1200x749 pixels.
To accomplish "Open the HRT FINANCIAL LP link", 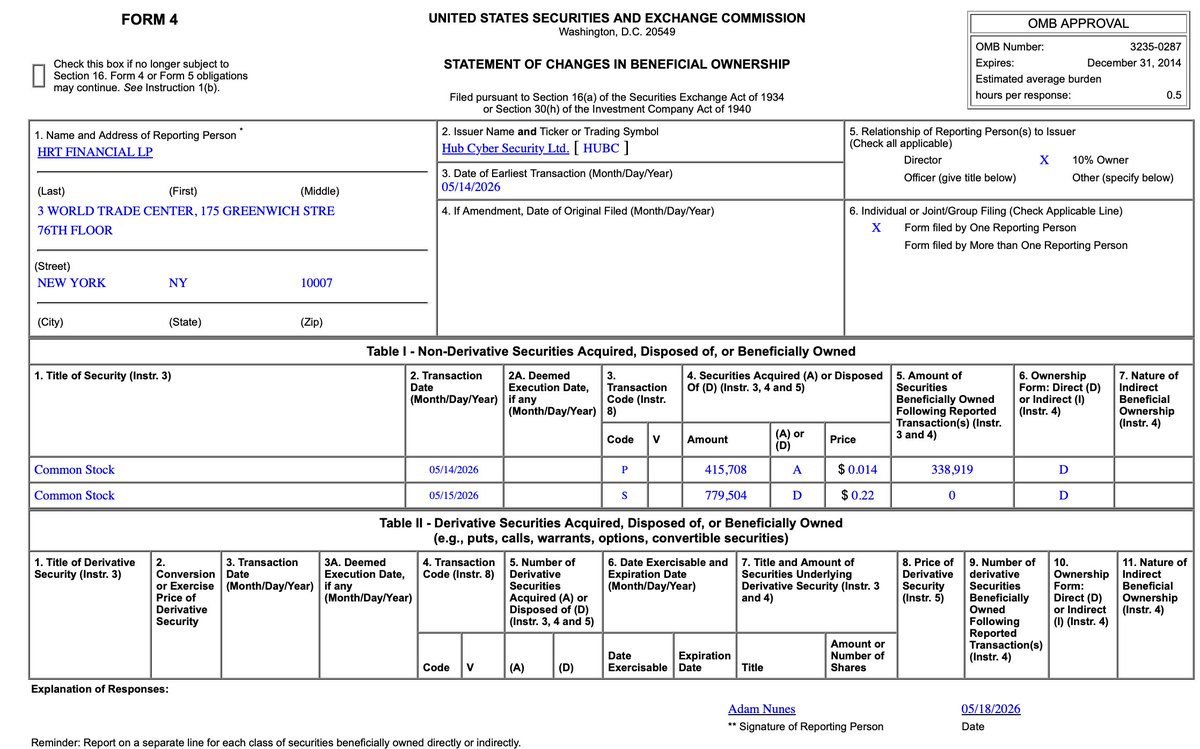I will (95, 152).
